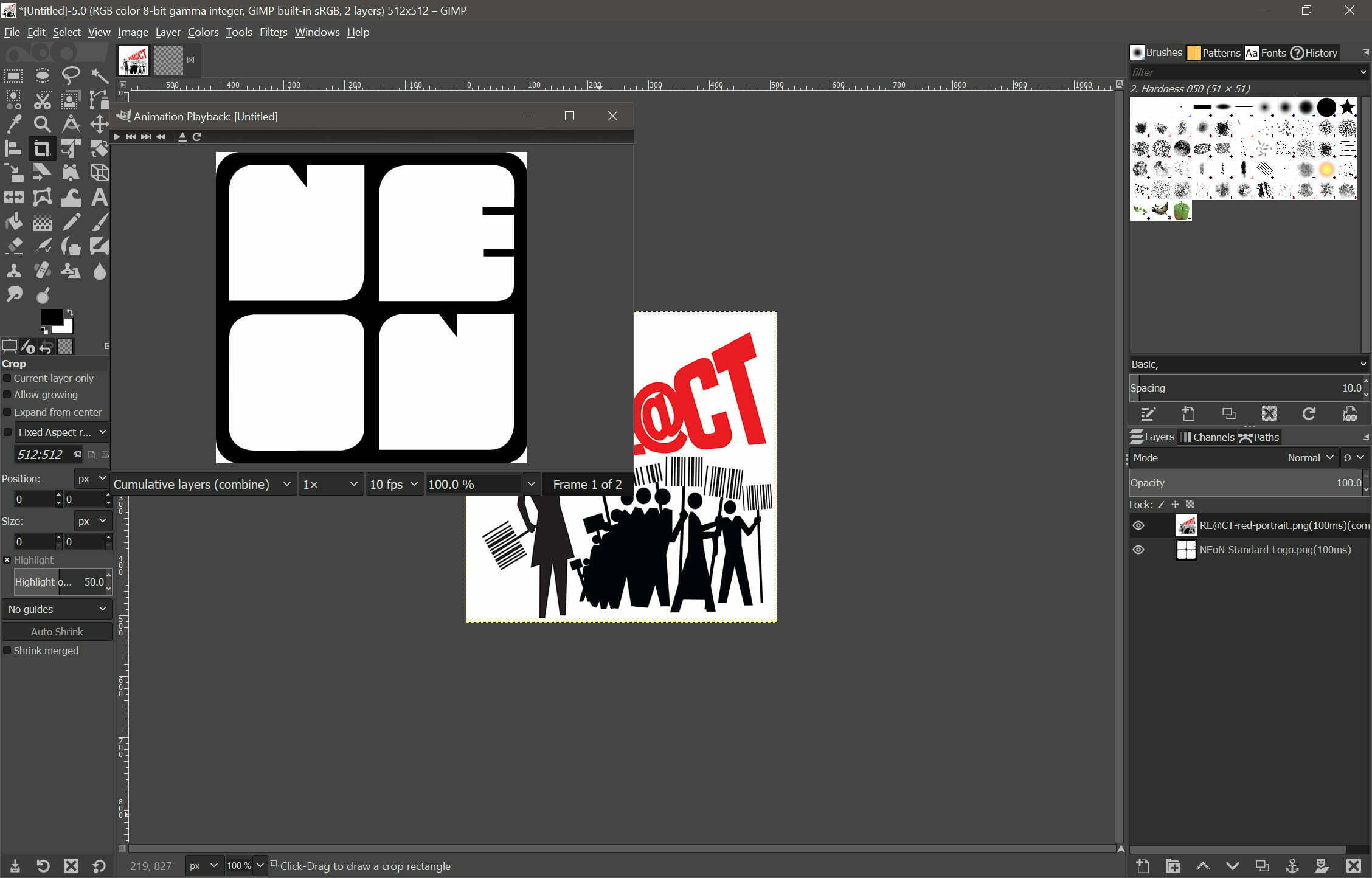Select the Move tool
This screenshot has height=878, width=1372.
click(99, 124)
